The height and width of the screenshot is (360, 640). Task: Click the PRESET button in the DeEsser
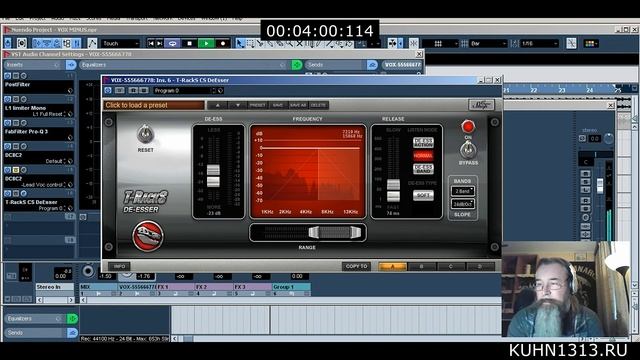tap(257, 105)
